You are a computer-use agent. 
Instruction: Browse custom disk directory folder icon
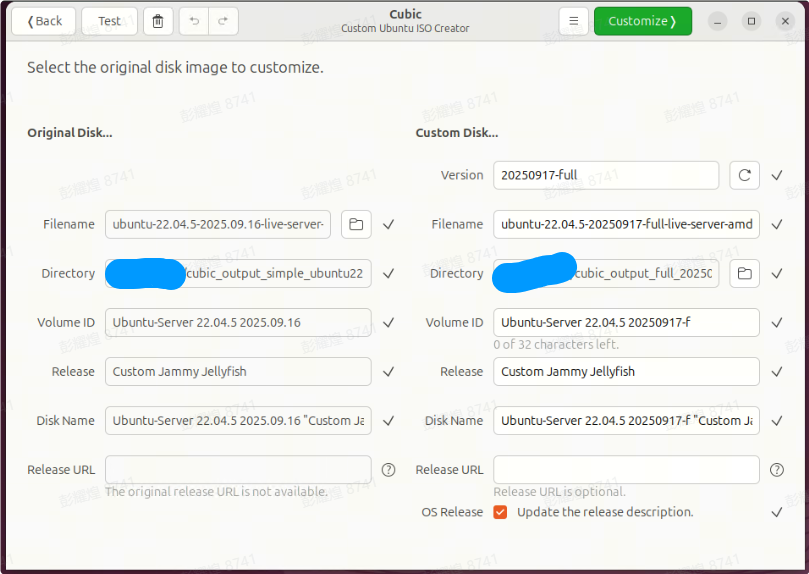(744, 273)
